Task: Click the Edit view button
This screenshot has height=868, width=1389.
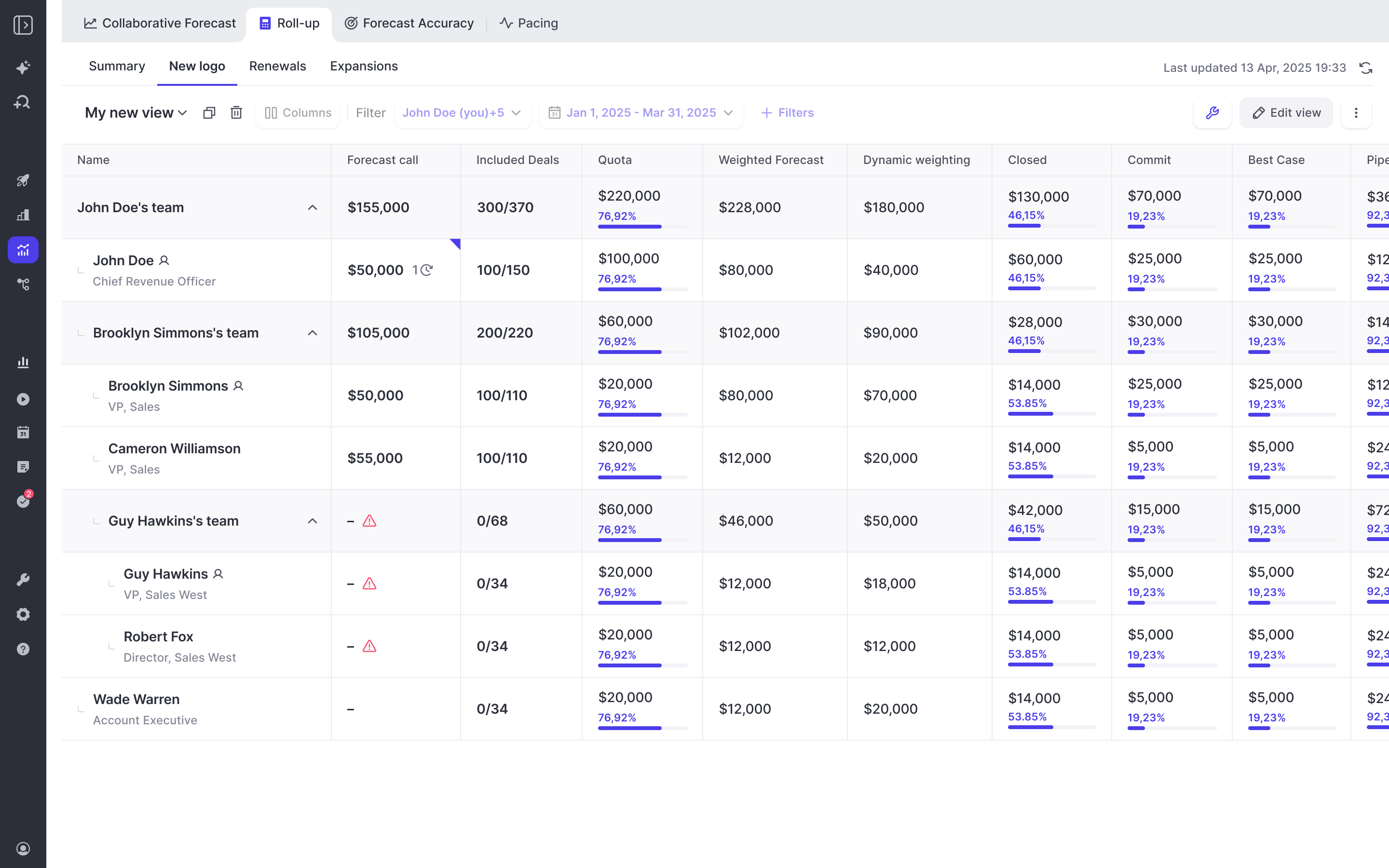Action: pyautogui.click(x=1286, y=112)
